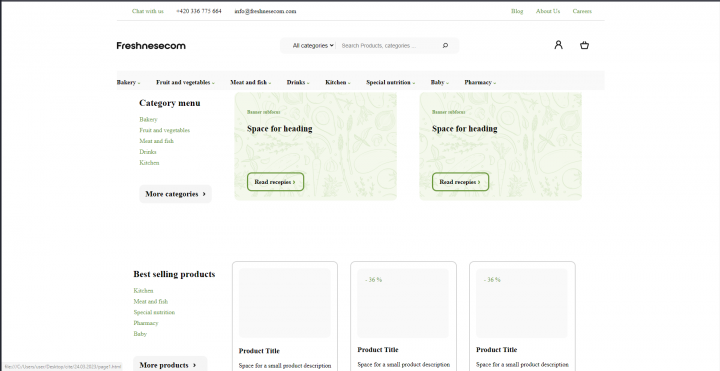Click the left banner Space for heading
720x371 pixels.
280,129
